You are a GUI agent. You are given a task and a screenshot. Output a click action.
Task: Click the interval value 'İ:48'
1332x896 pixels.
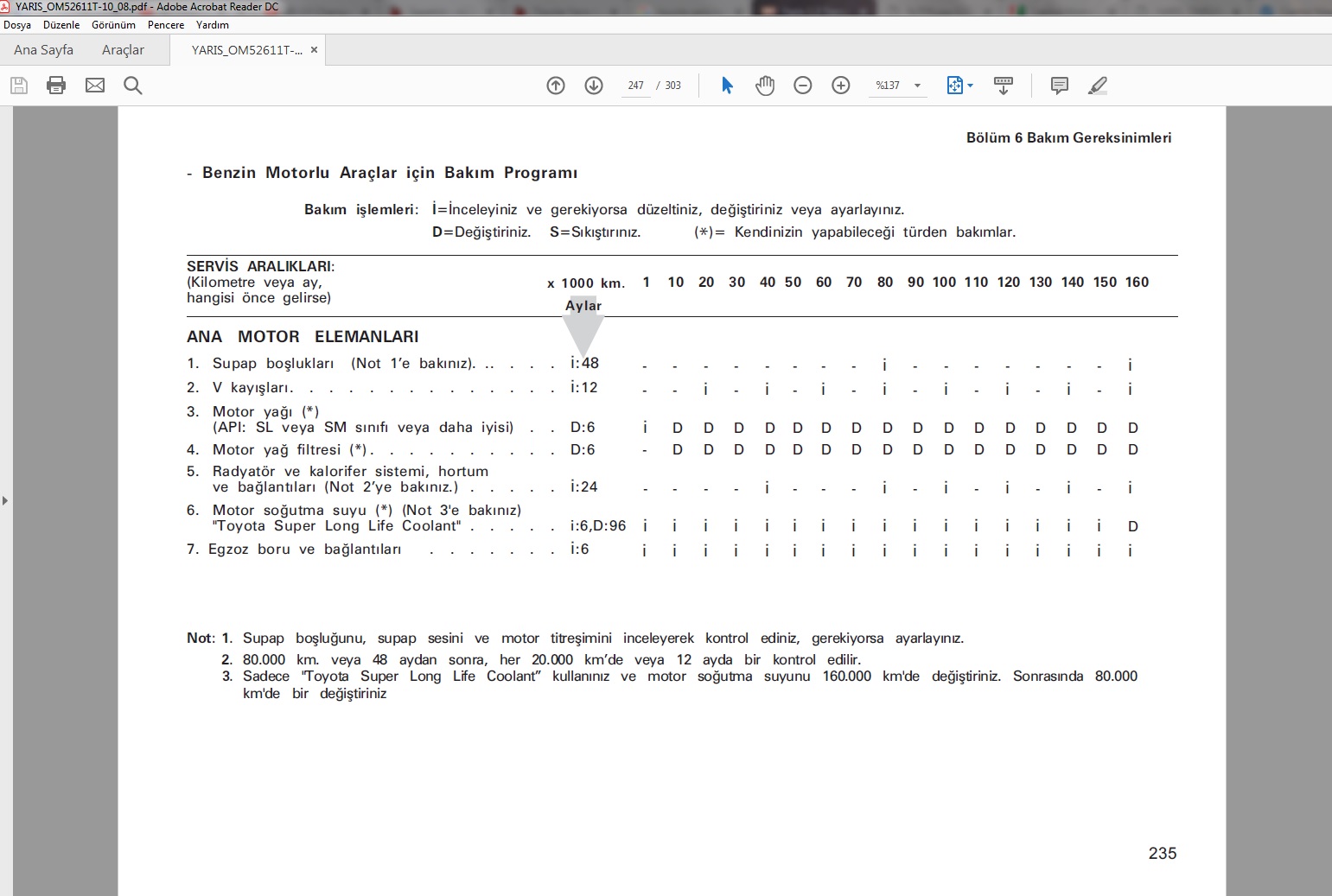[585, 364]
